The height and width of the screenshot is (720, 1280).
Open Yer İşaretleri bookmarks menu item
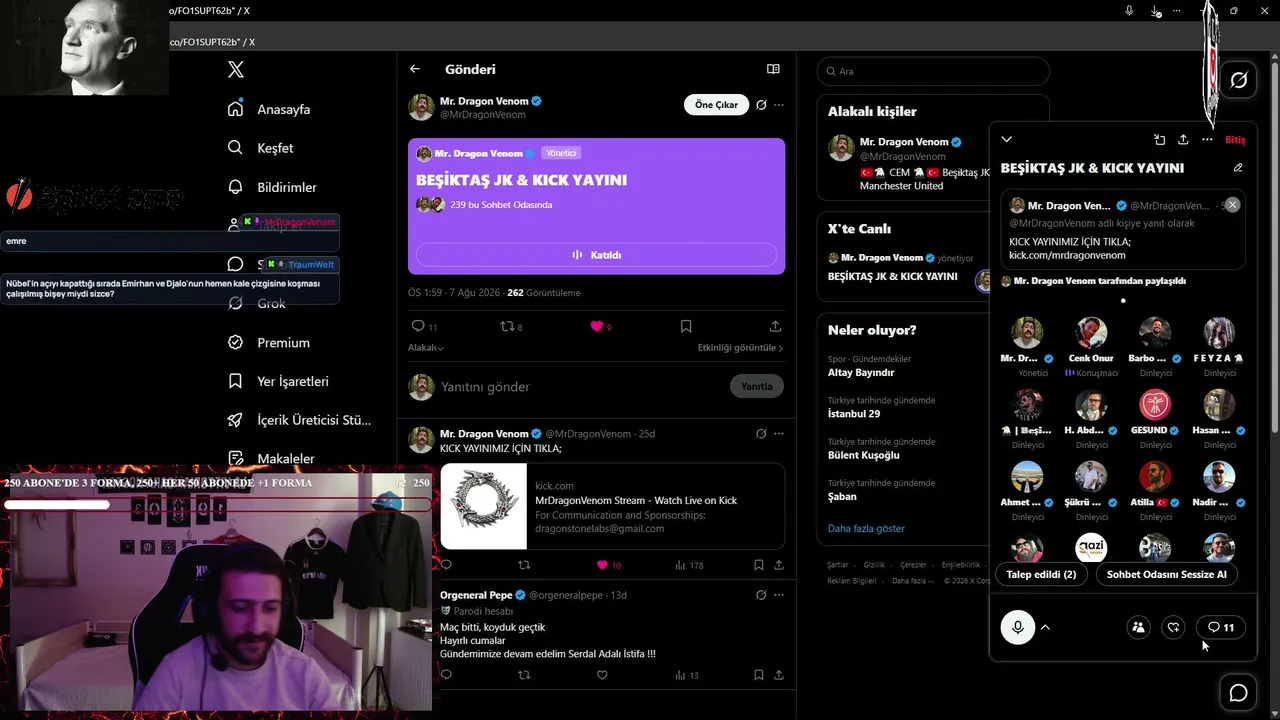tap(278, 381)
